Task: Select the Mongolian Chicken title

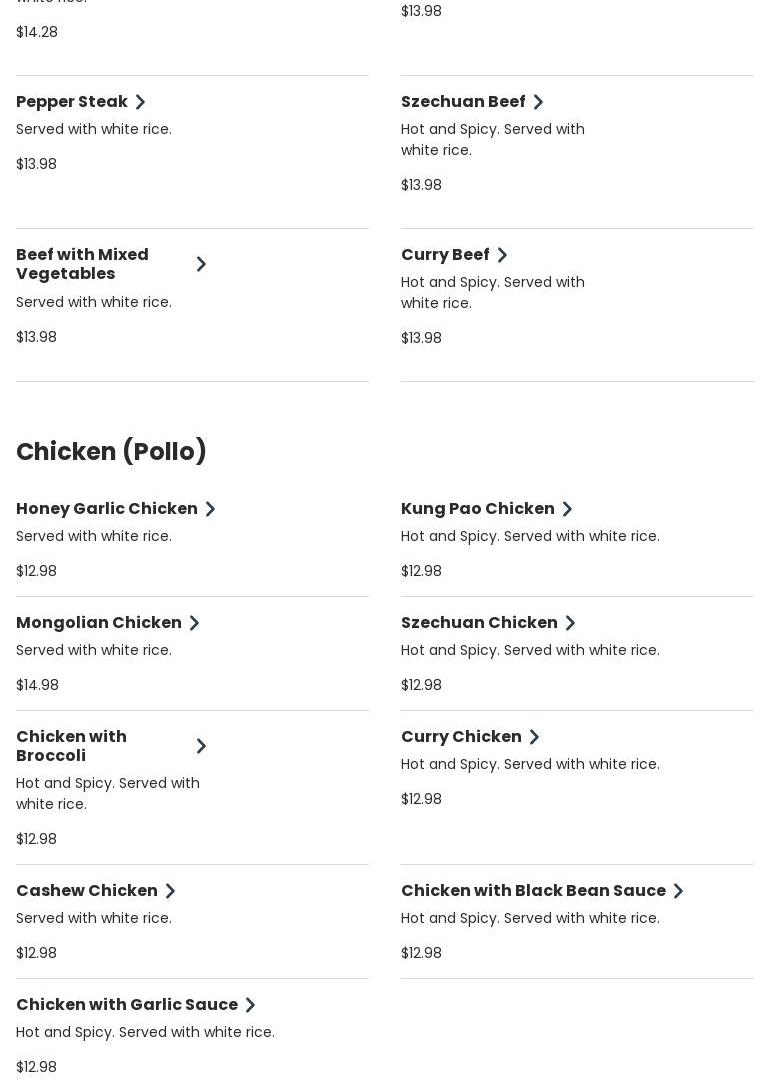Action: (99, 623)
